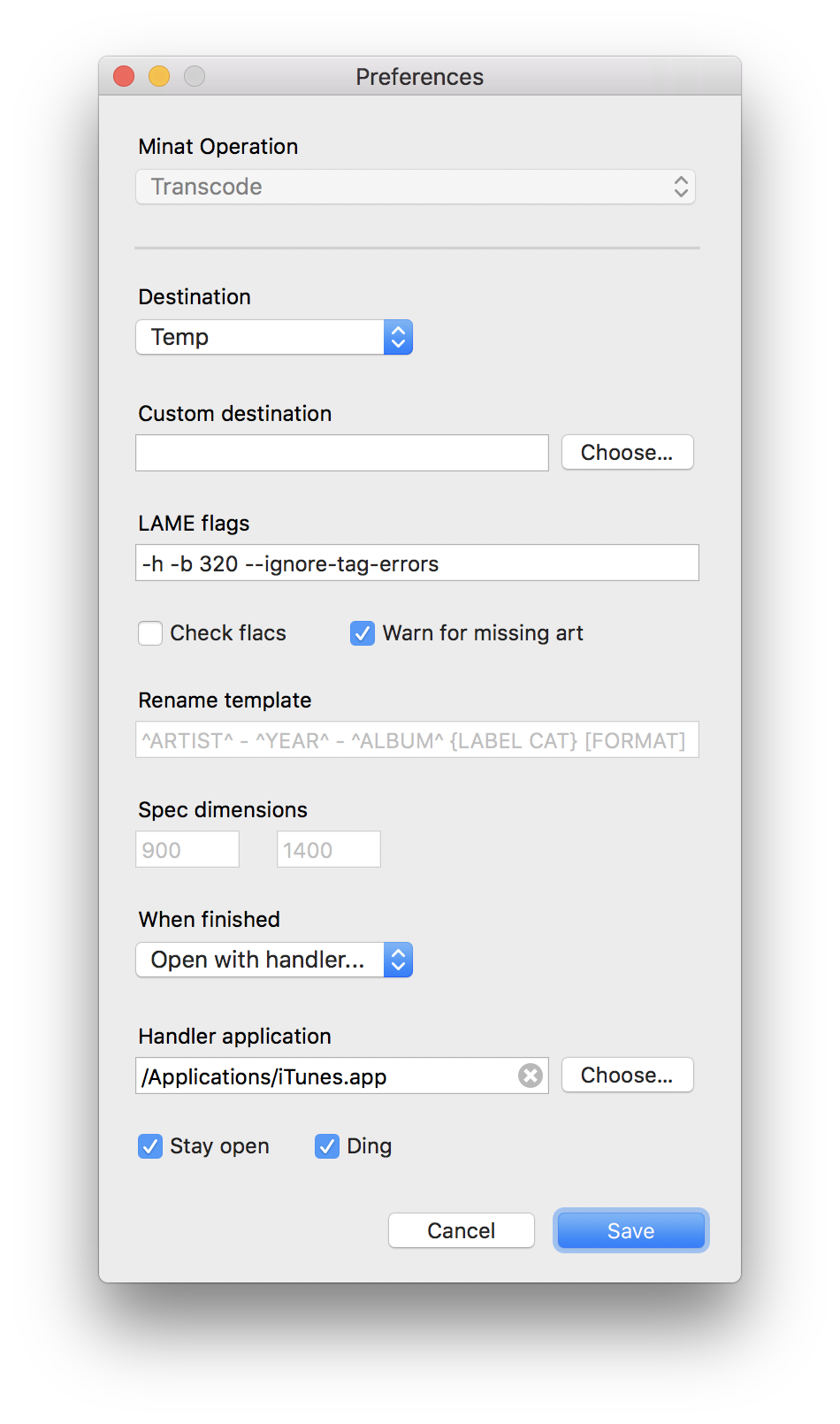Screen dimensions: 840x1424
Task: Click the red close window button
Action: click(124, 77)
